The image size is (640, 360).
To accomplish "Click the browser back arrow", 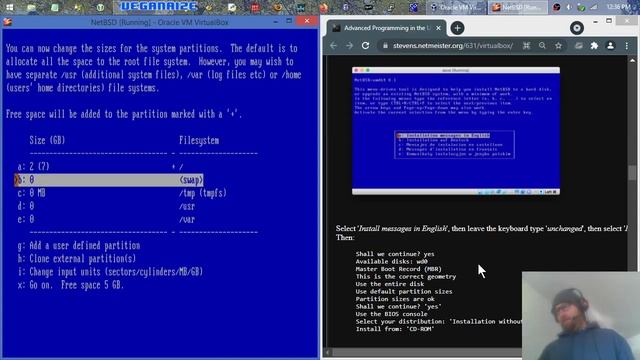I will click(333, 46).
